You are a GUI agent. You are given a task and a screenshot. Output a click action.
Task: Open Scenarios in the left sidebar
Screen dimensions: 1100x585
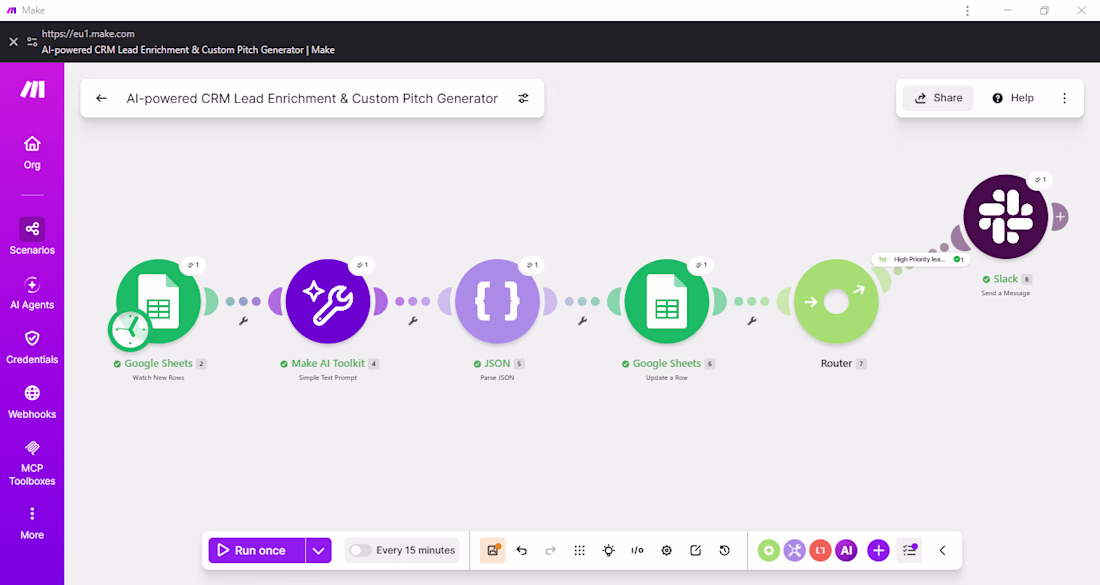(x=32, y=236)
